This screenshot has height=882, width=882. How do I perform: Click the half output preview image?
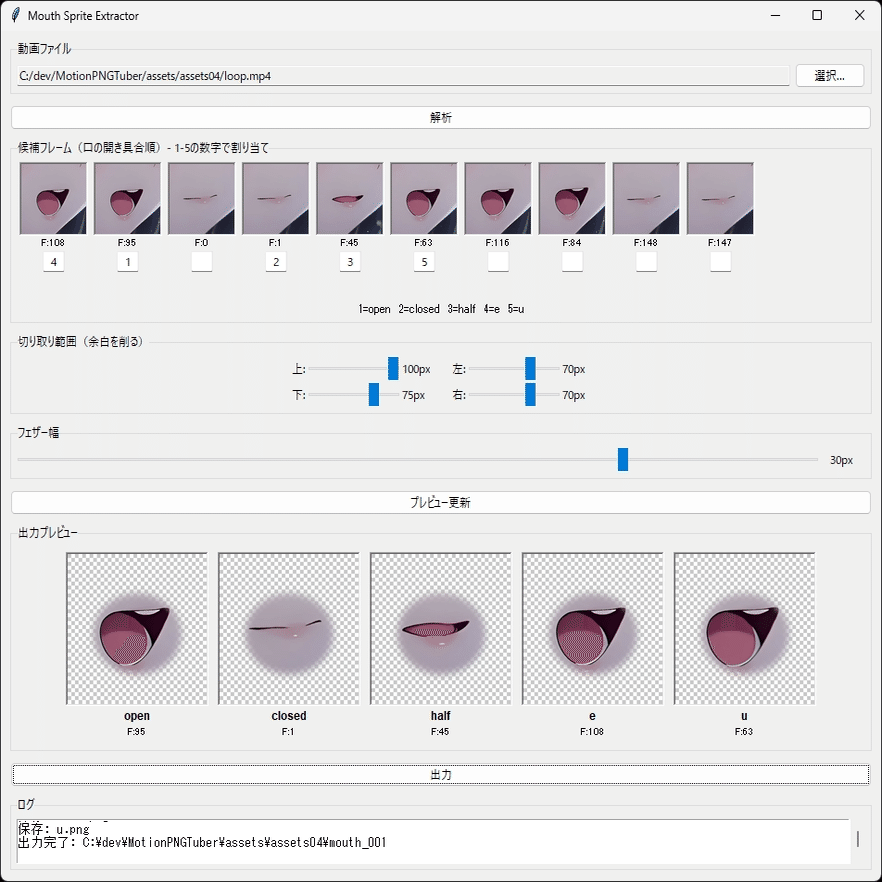(x=440, y=628)
